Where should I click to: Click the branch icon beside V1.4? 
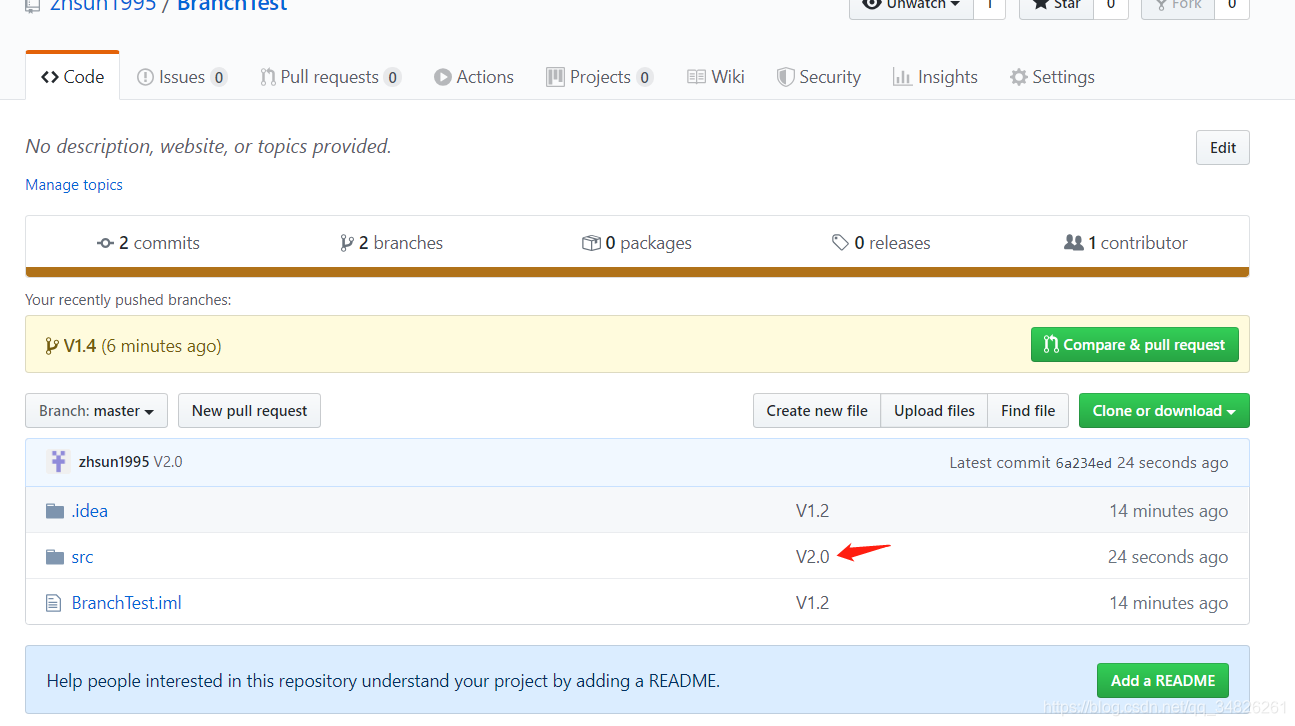tap(52, 346)
